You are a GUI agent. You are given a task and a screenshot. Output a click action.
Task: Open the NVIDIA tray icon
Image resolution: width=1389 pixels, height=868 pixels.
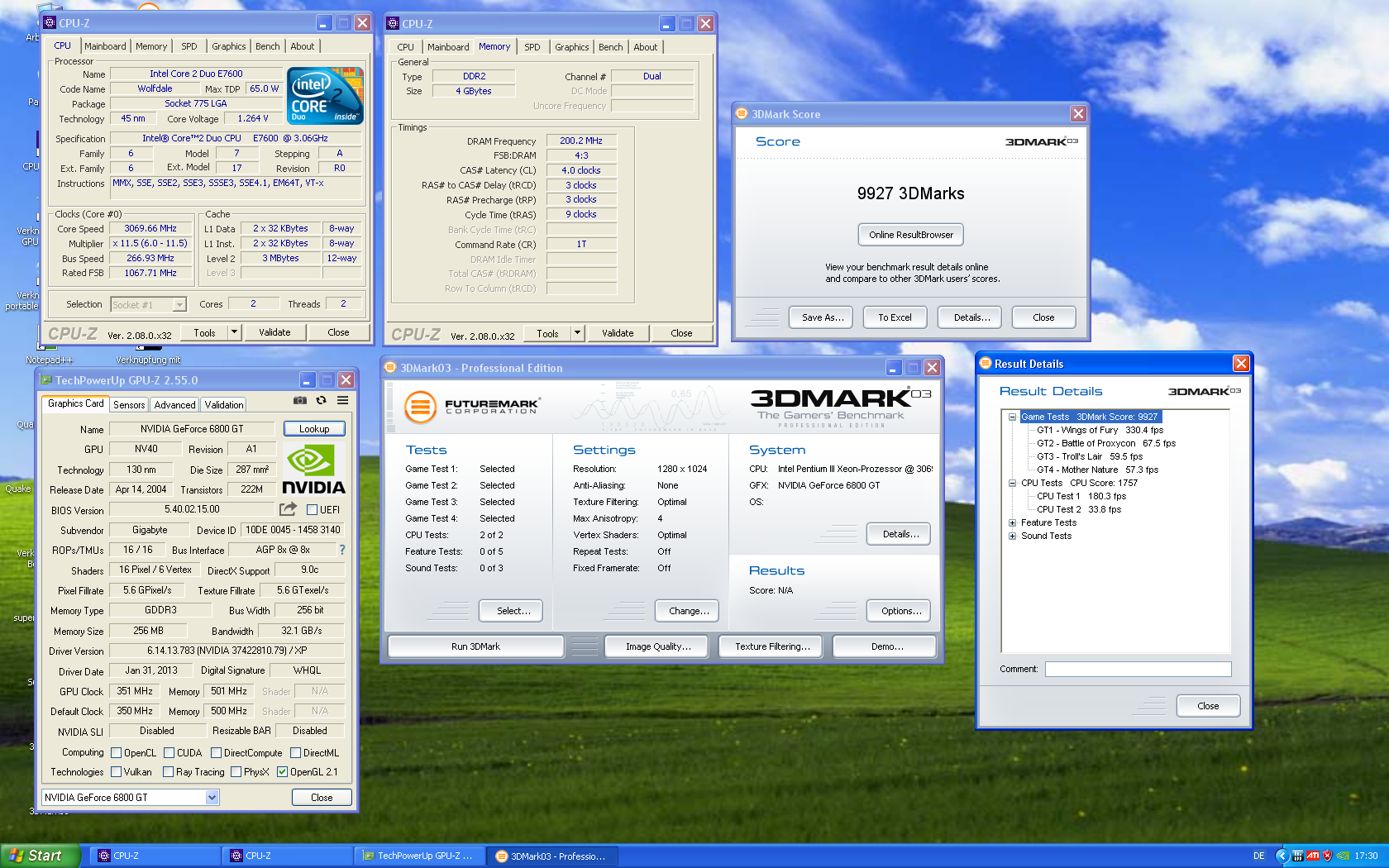(1343, 856)
